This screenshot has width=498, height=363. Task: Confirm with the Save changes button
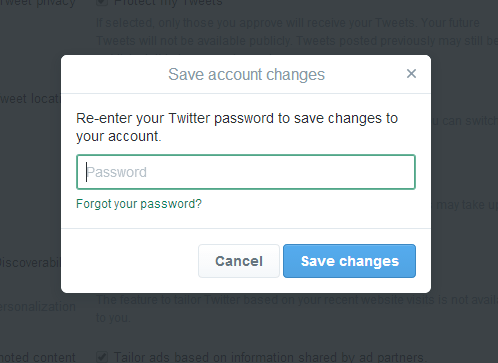(349, 261)
